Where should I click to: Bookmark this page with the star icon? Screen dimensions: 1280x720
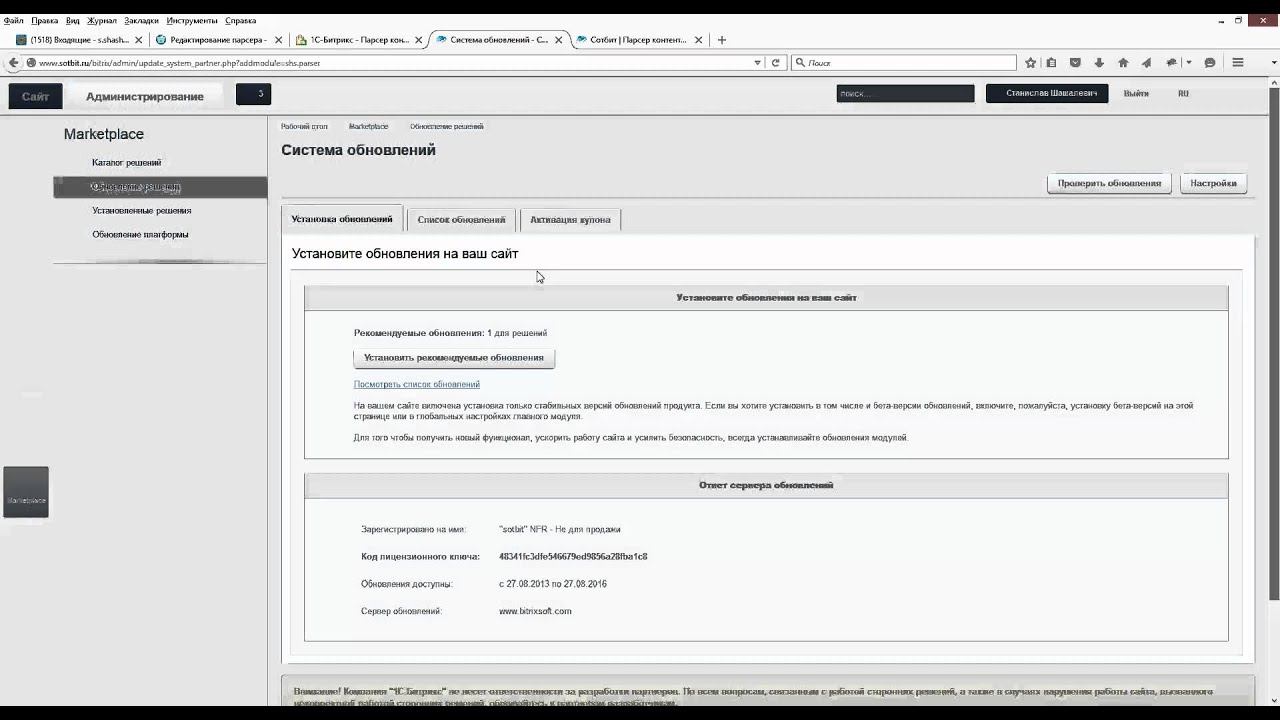click(1030, 62)
